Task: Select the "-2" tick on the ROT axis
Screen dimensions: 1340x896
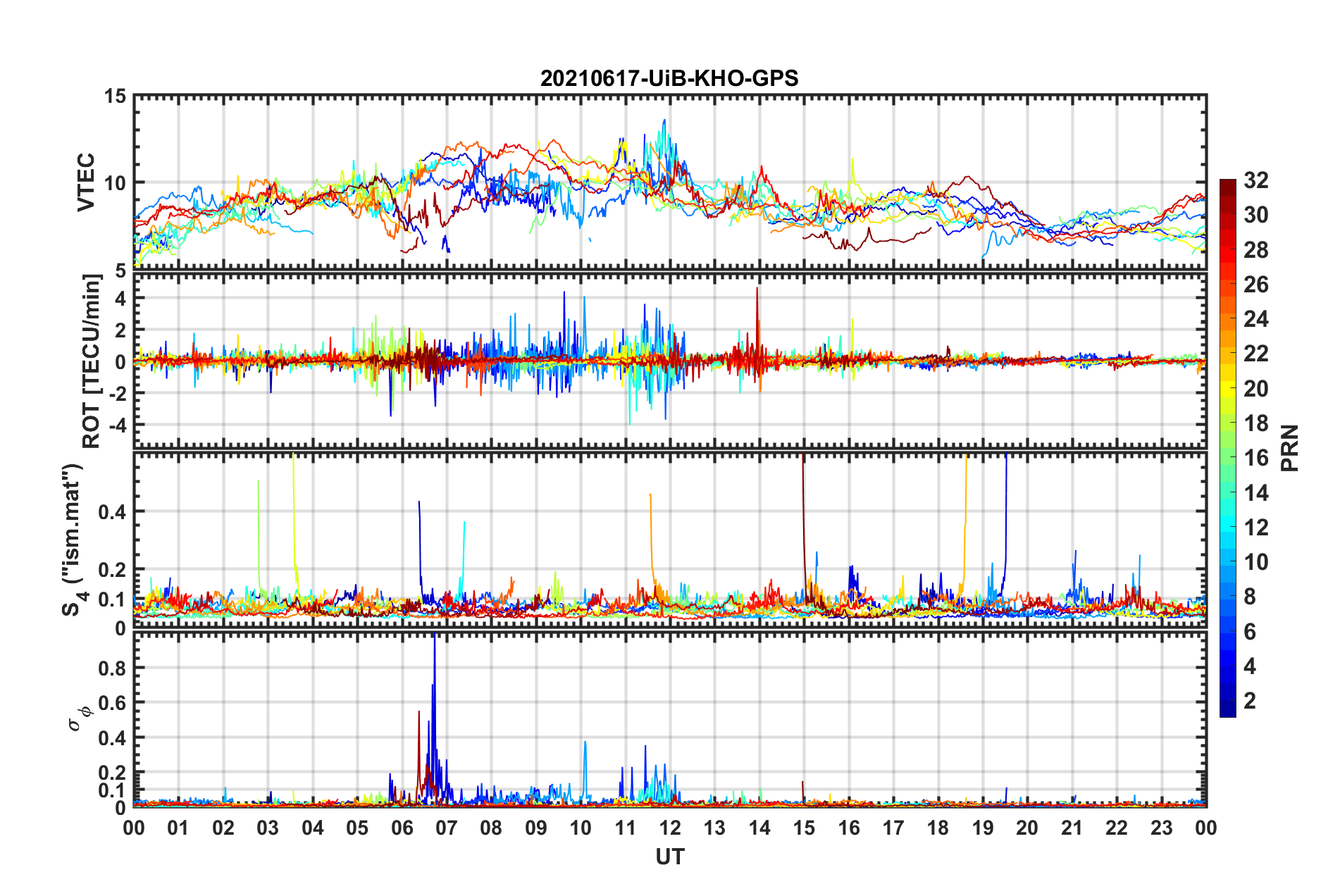Action: coord(116,393)
